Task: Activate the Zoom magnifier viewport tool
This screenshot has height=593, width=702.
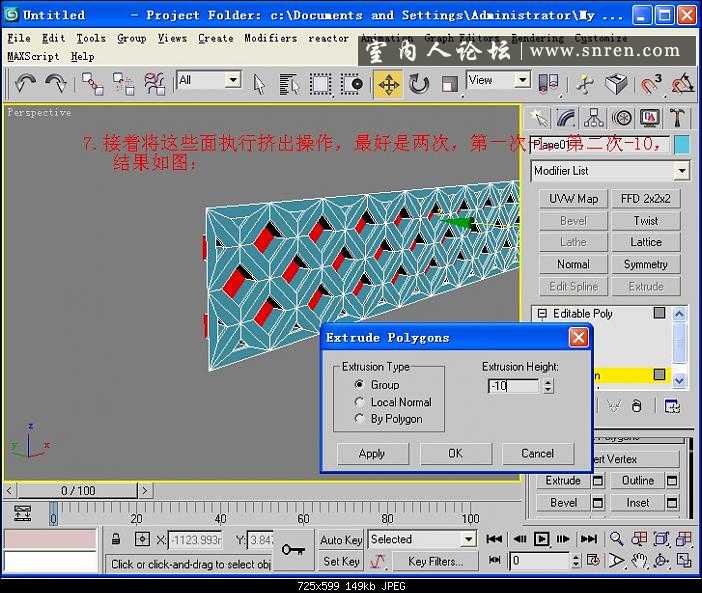Action: [617, 539]
